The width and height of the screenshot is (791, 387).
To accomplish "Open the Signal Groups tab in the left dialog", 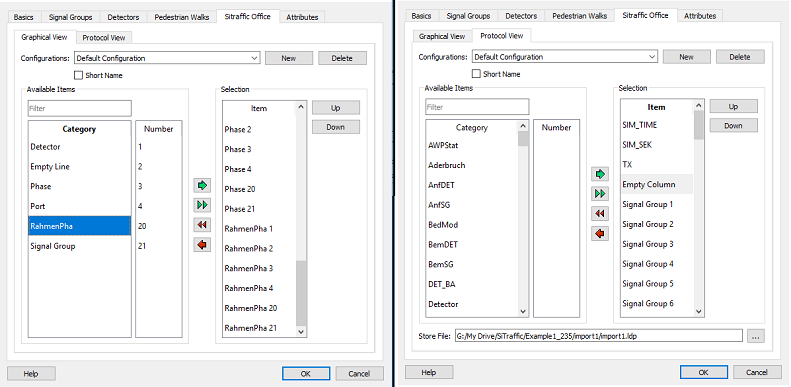I will (71, 17).
